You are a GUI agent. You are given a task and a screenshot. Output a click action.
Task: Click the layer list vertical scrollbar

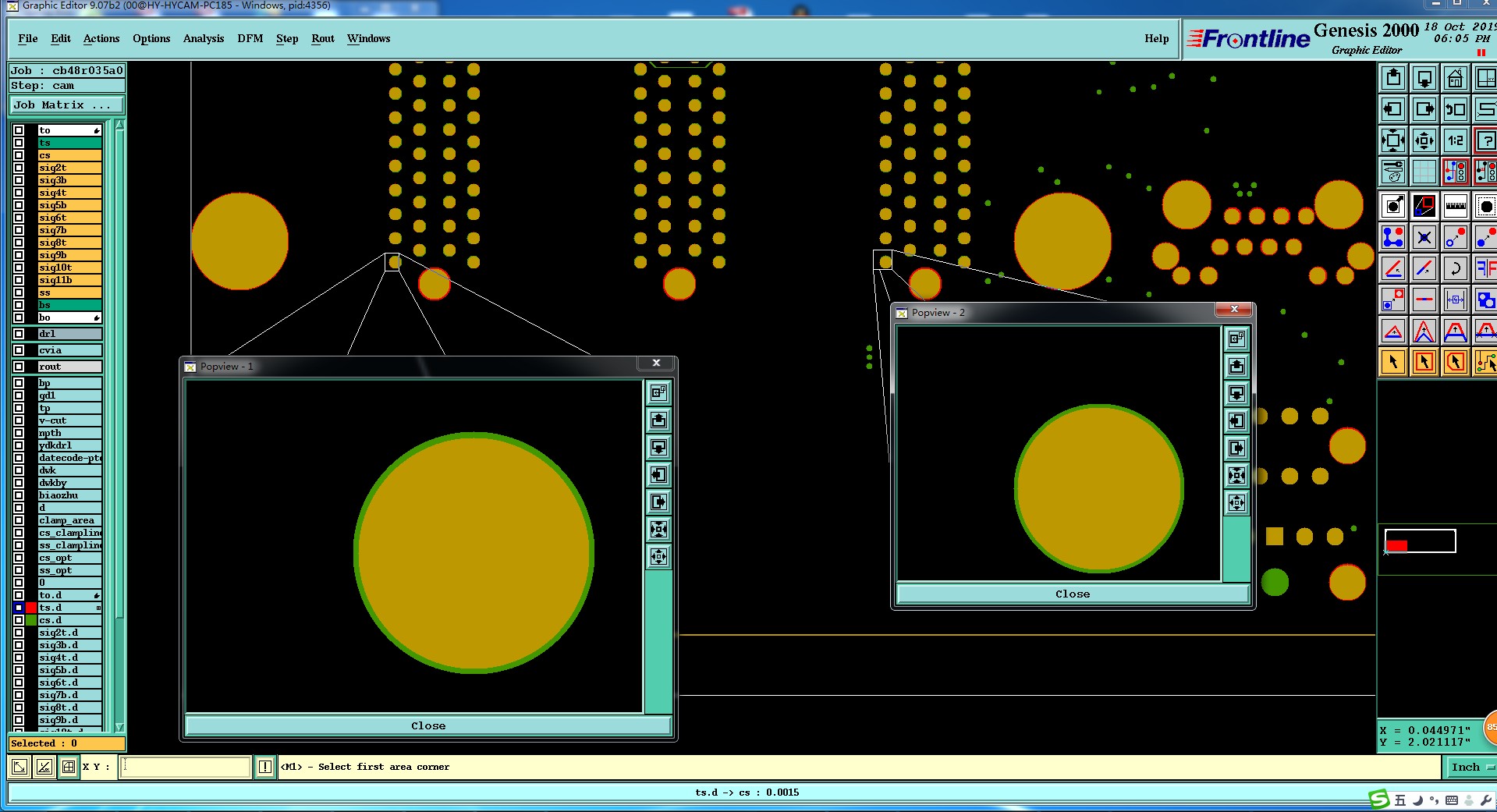tap(119, 426)
